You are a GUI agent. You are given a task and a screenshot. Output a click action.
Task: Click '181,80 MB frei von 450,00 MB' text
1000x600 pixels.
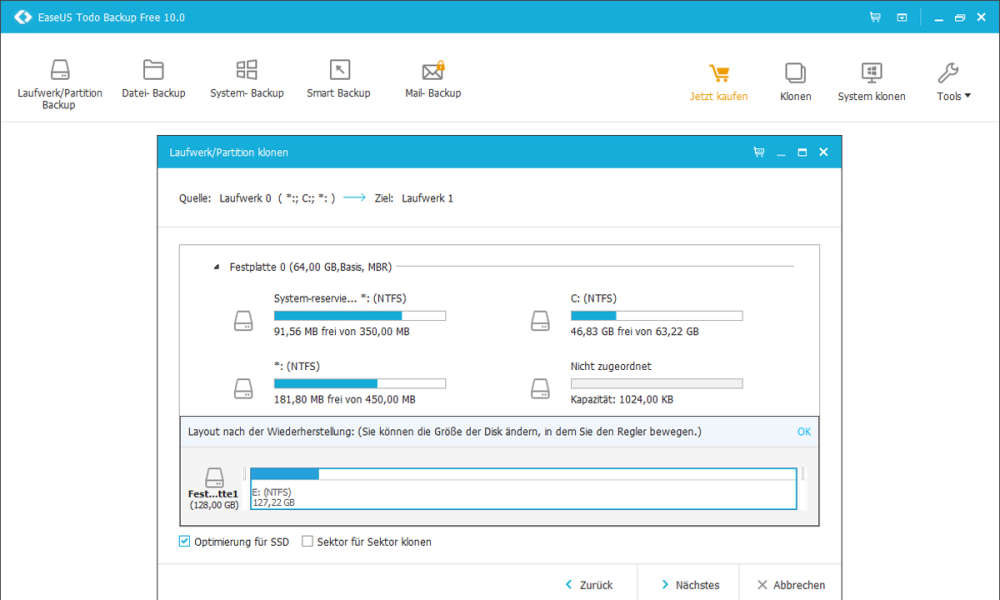(344, 400)
